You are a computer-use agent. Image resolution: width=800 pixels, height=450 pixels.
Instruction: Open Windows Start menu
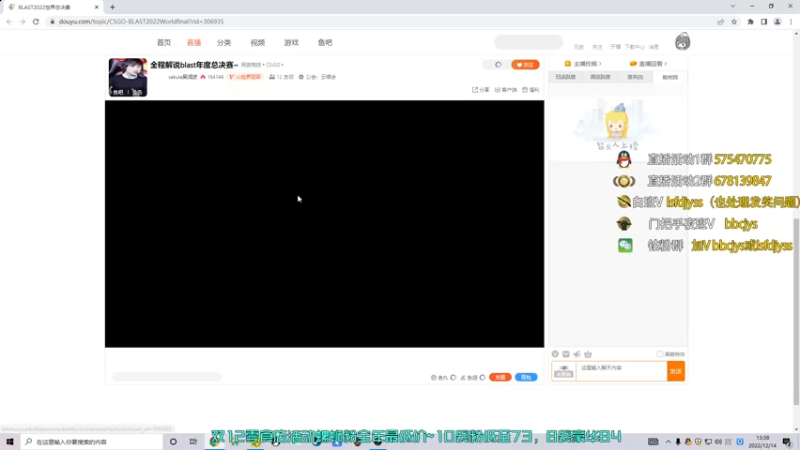(x=10, y=442)
